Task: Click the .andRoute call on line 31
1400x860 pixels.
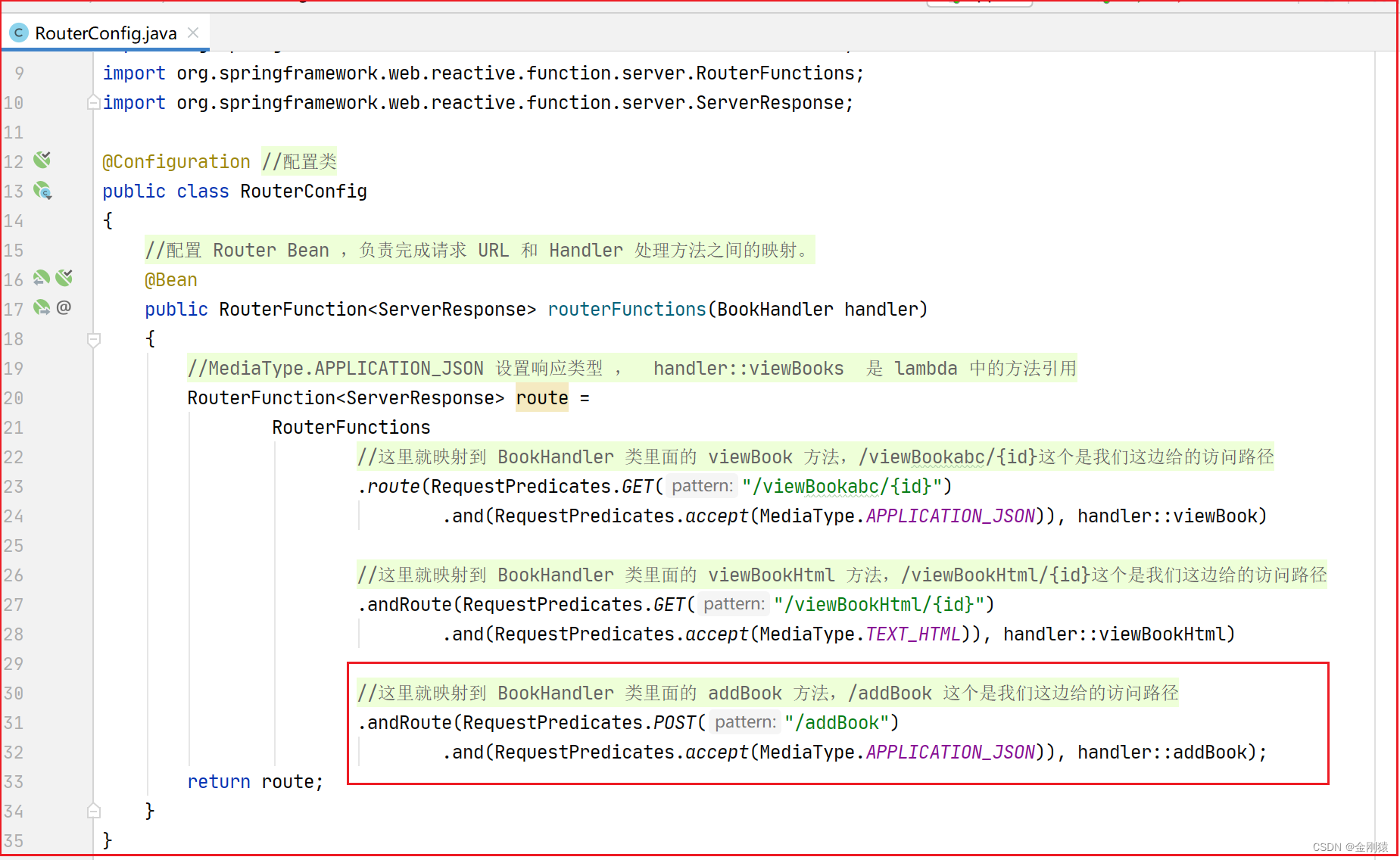Action: 404,723
